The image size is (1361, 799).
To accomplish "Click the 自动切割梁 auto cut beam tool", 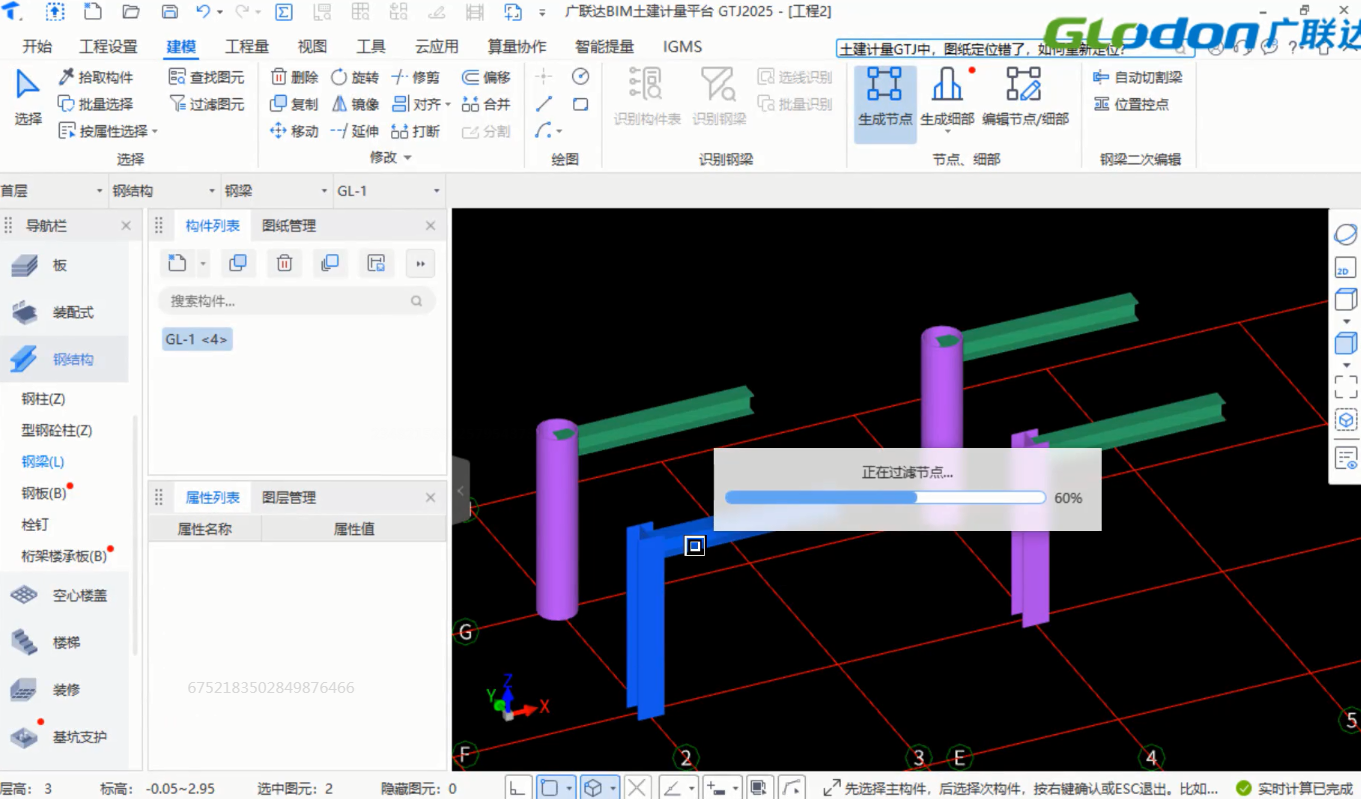I will pyautogui.click(x=1138, y=77).
